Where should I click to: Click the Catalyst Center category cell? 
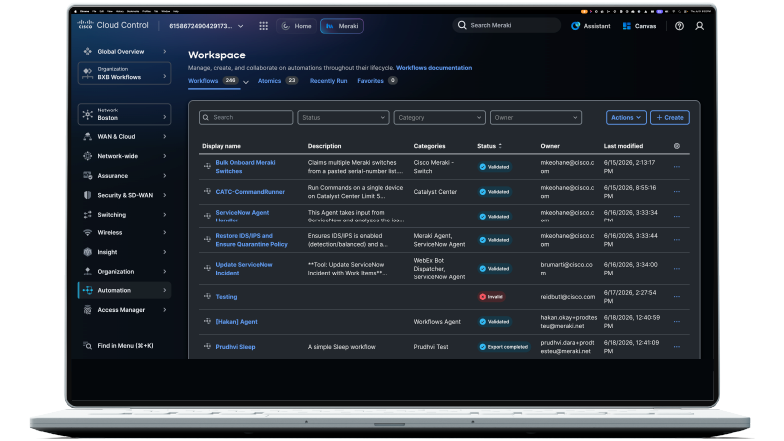pyautogui.click(x=435, y=192)
